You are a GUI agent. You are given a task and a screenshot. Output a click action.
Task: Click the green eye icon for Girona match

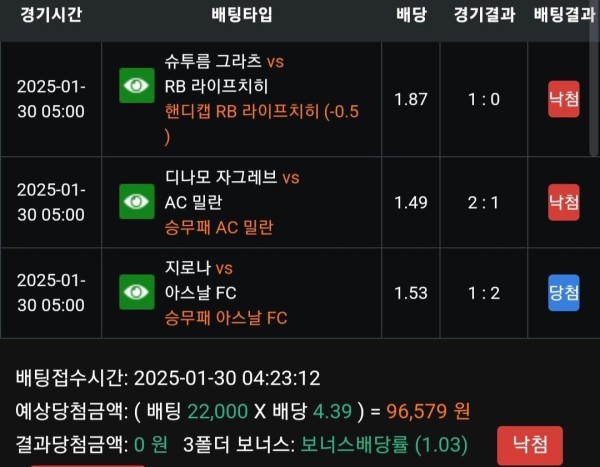[137, 292]
